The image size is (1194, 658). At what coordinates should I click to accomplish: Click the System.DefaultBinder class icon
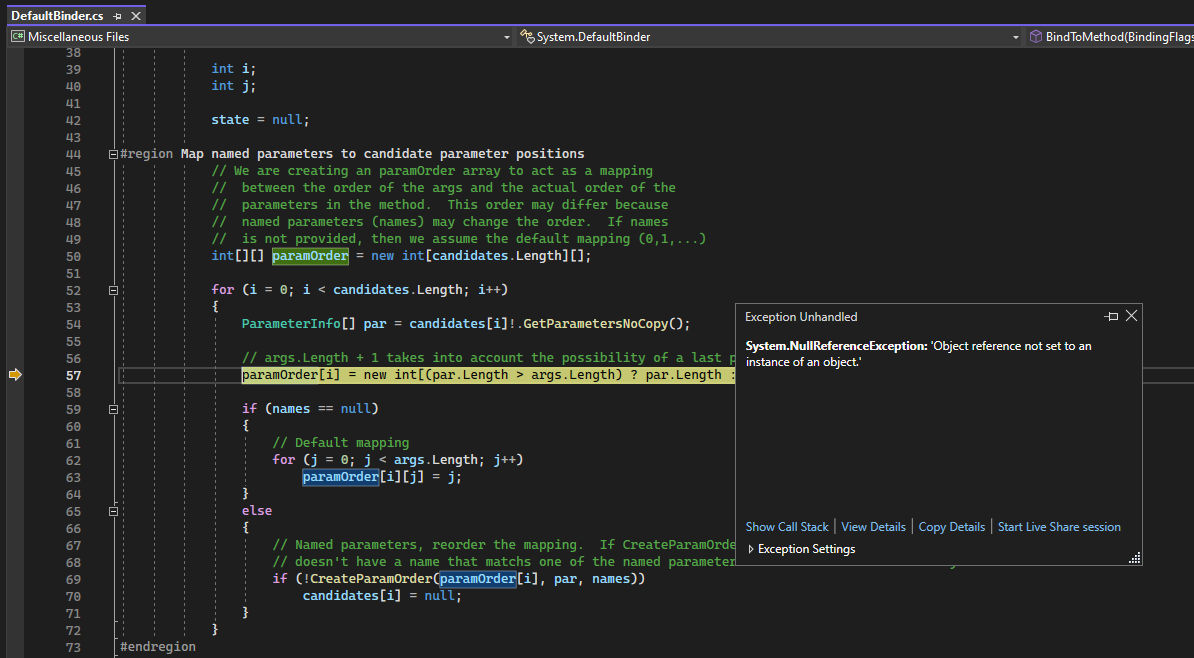pos(526,37)
